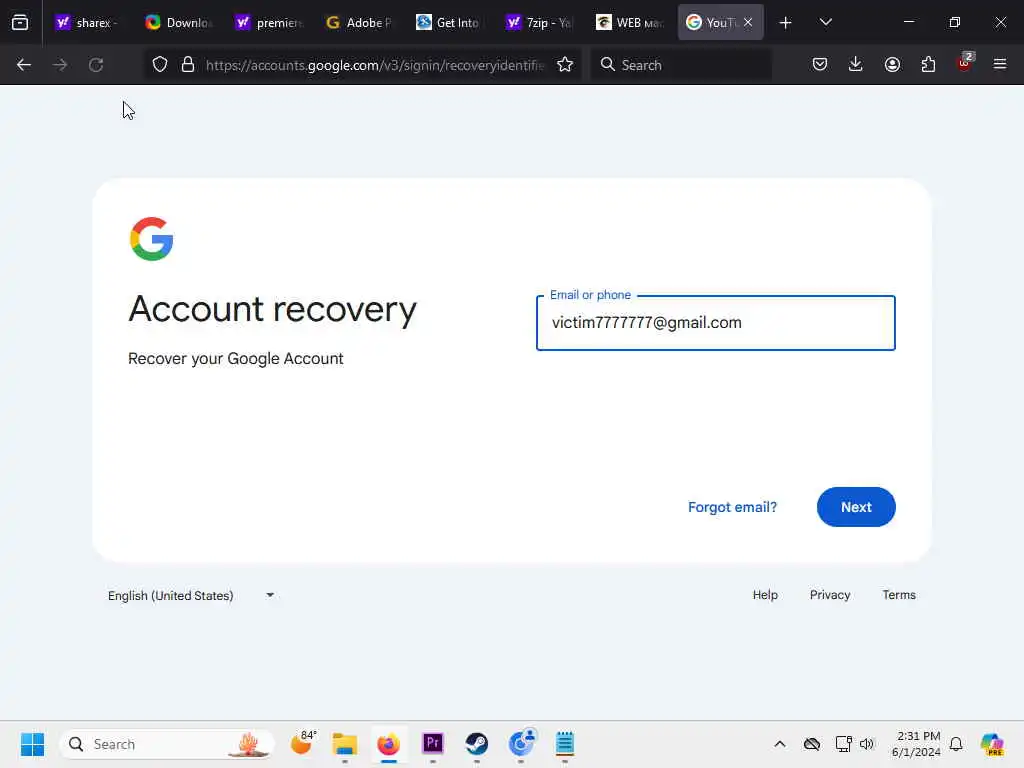Open File Explorer from the taskbar

point(345,744)
